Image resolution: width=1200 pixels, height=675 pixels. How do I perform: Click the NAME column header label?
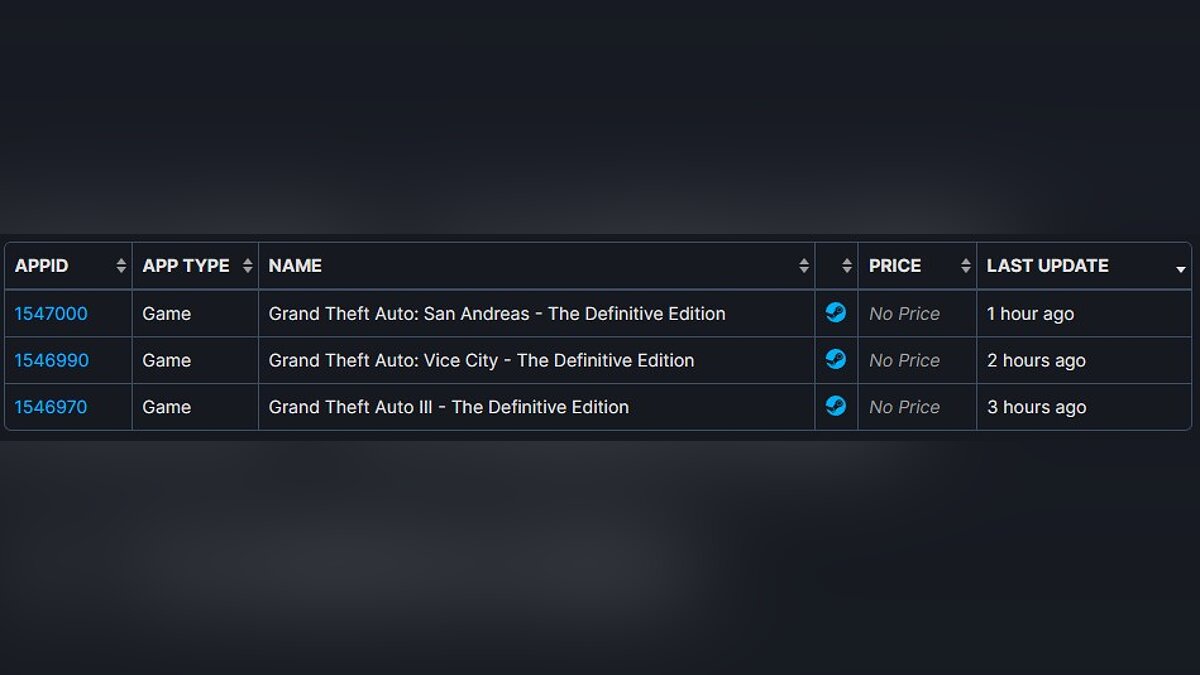click(295, 266)
